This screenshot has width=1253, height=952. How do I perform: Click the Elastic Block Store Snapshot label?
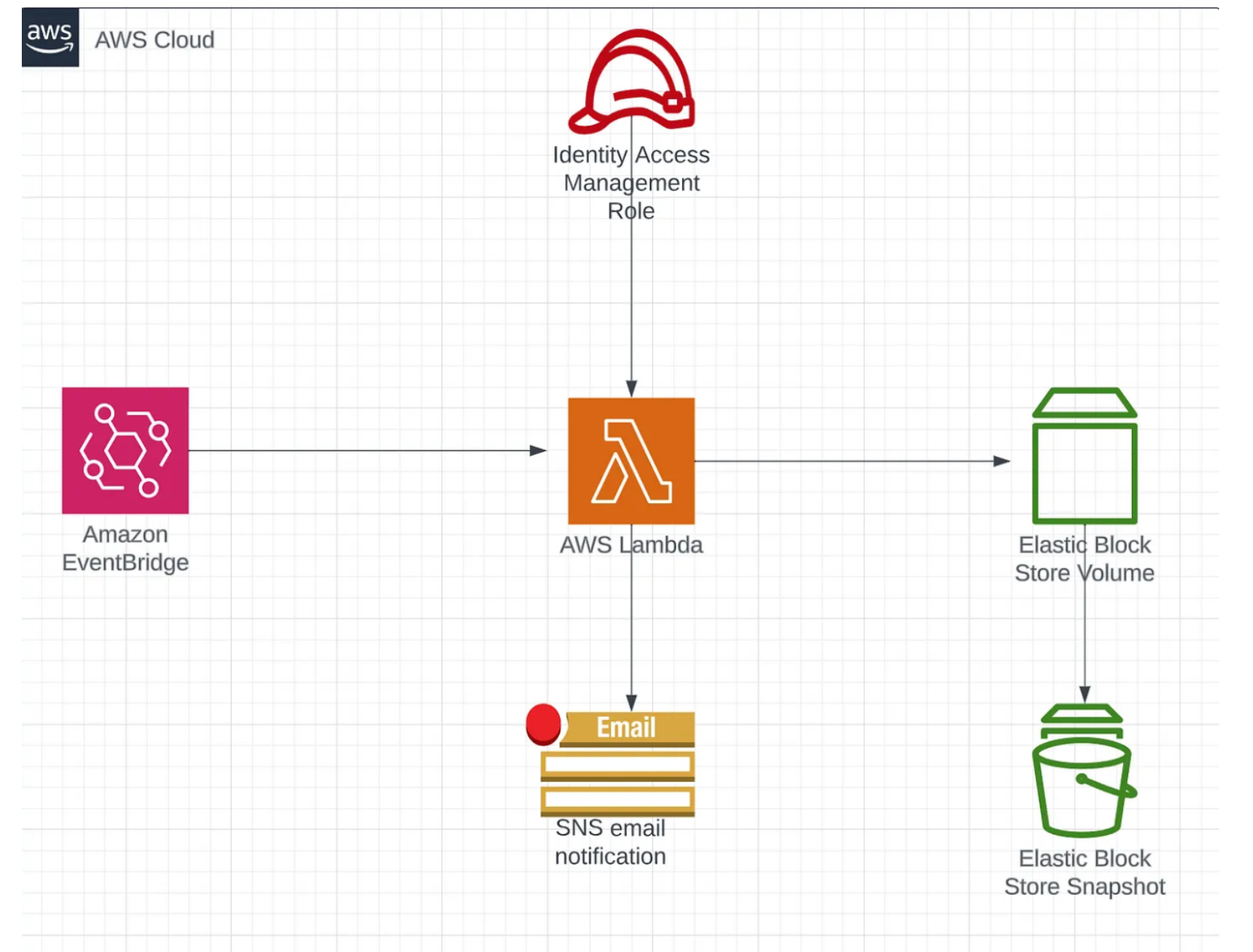click(x=1085, y=872)
